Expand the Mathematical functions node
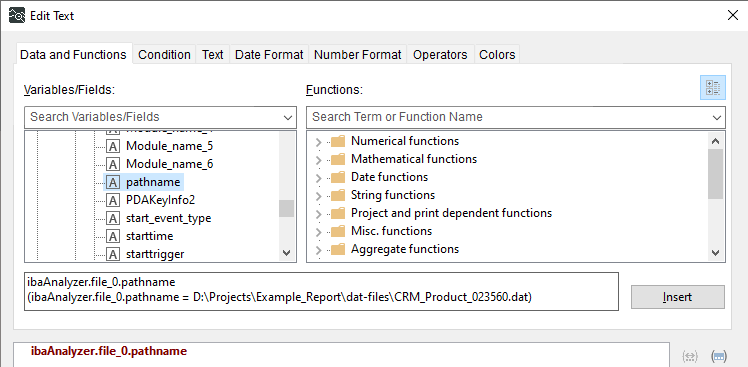Screen dimensions: 748x367 319,159
